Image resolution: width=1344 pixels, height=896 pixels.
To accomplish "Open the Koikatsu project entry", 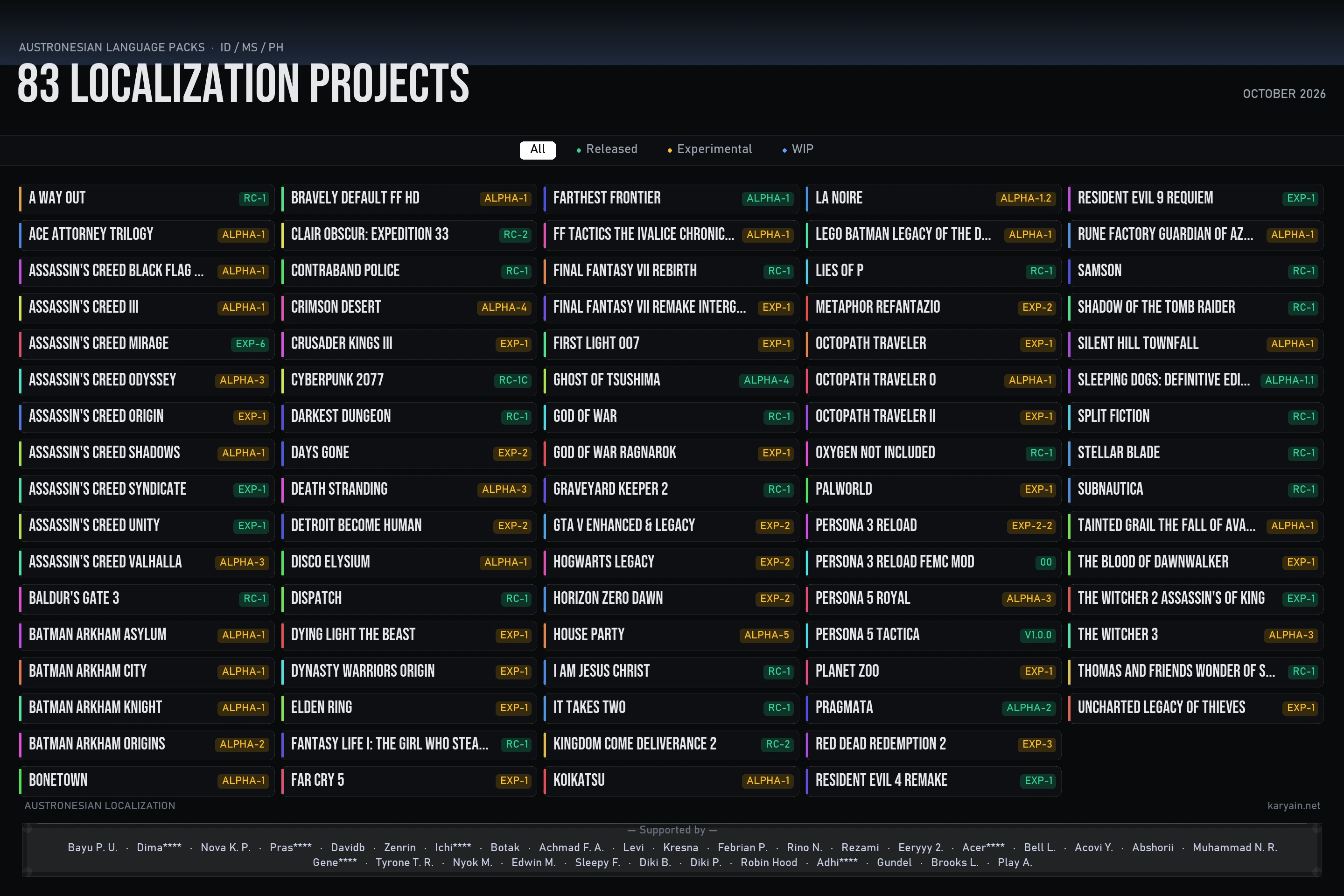I will point(672,781).
